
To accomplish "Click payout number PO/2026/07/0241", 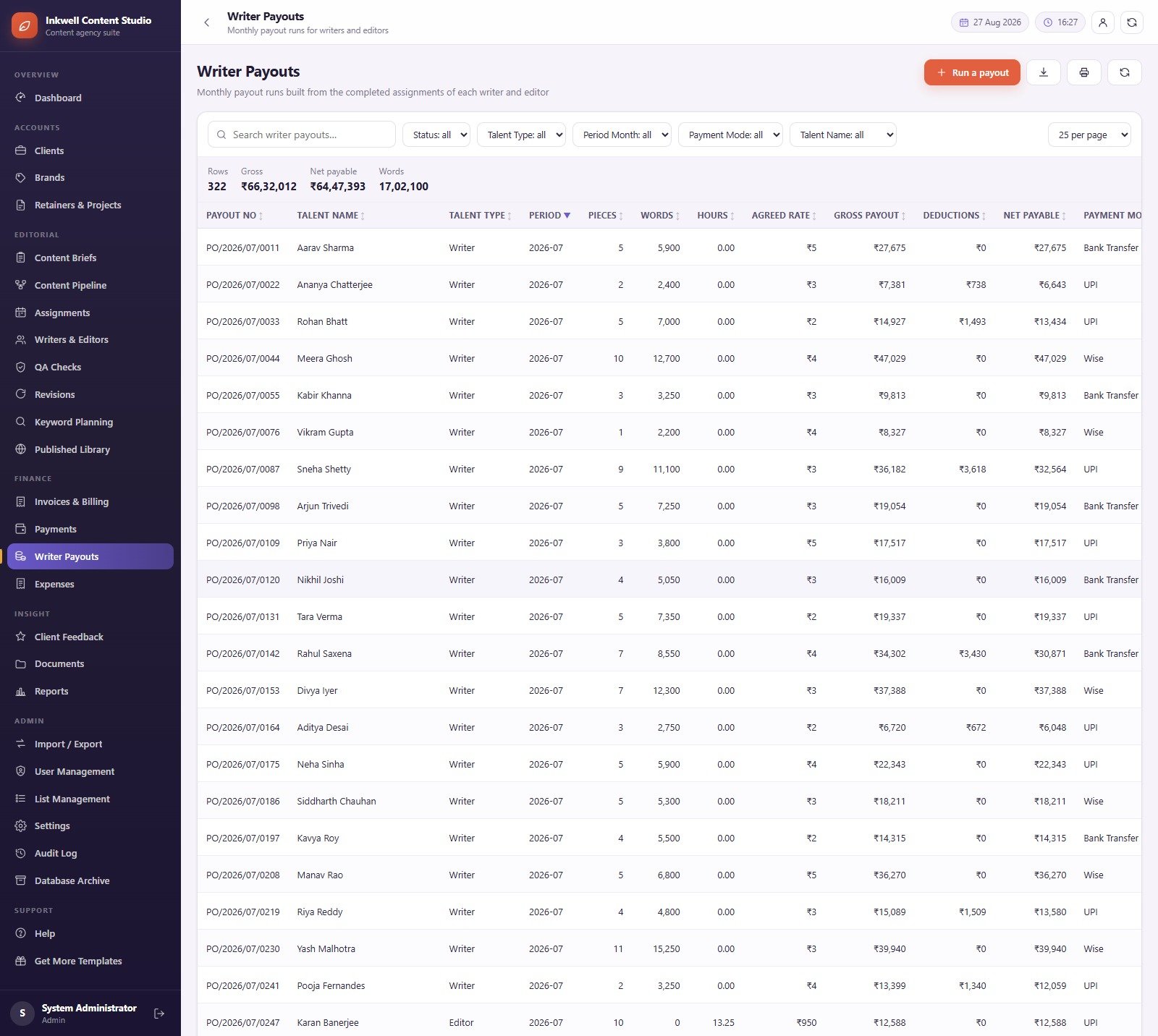I will [x=242, y=985].
